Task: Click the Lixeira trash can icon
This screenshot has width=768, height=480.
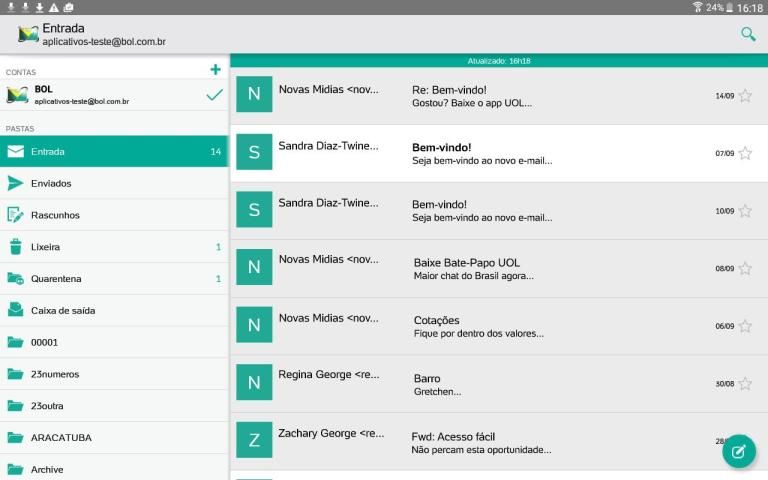Action: [16, 246]
